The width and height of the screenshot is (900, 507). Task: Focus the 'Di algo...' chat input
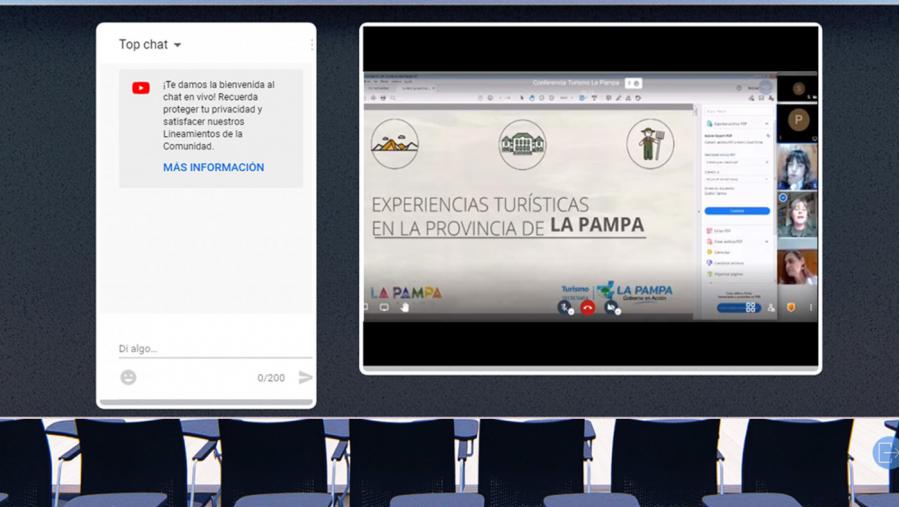[215, 349]
